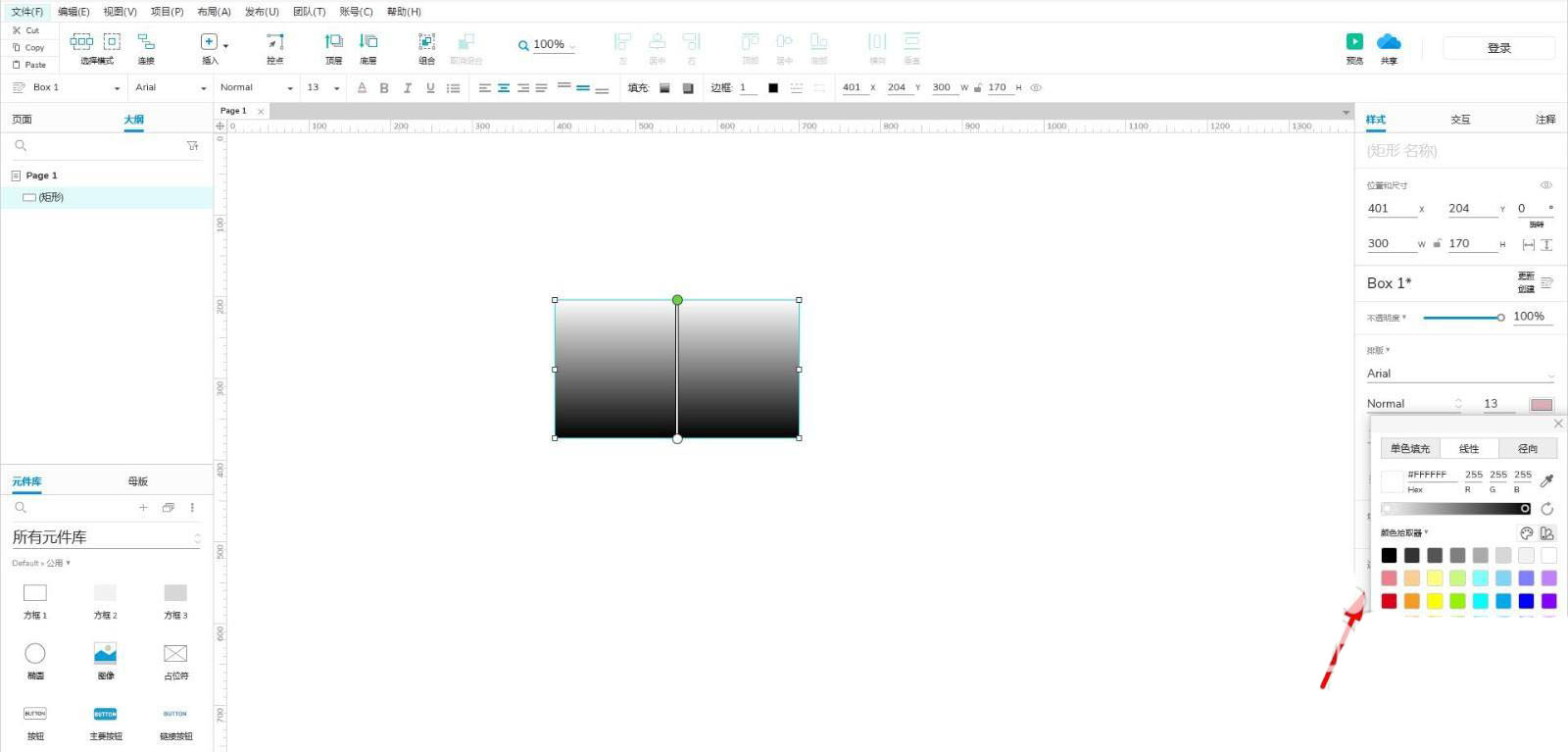This screenshot has height=752, width=1568.
Task: Adjust the 不透明度 opacity slider
Action: (1463, 318)
